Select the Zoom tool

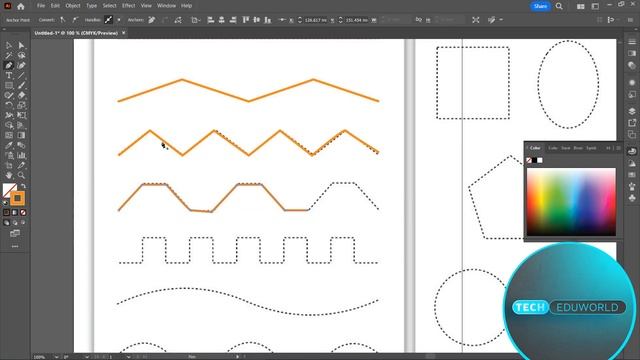pyautogui.click(x=21, y=176)
